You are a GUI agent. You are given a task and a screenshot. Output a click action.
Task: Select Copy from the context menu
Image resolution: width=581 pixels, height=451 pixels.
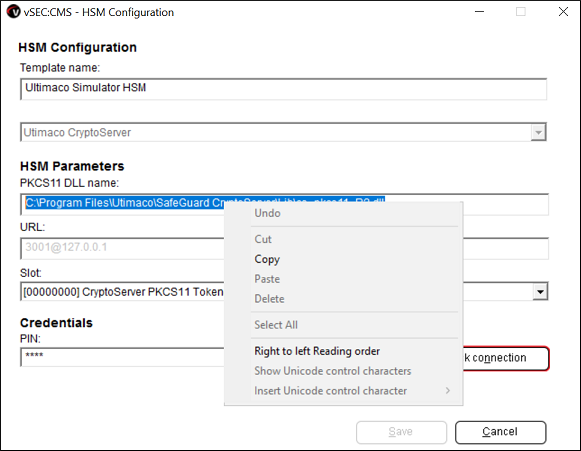pyautogui.click(x=343, y=259)
